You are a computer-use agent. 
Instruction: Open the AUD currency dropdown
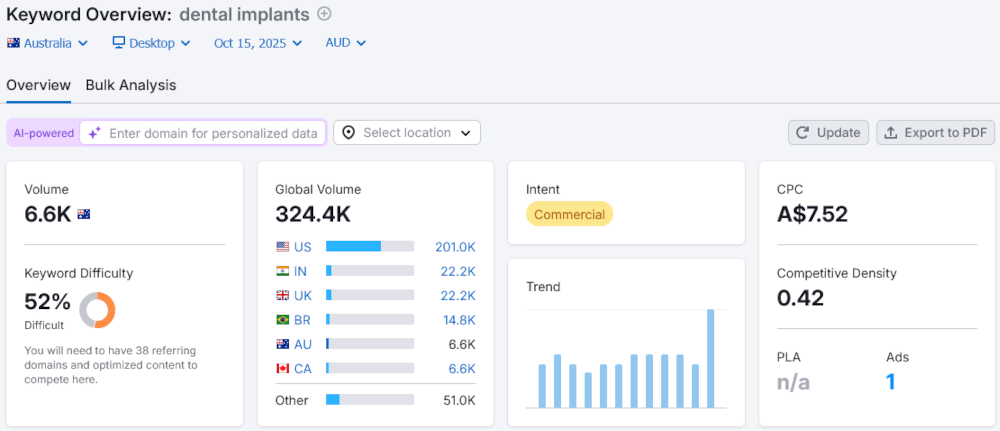(x=346, y=43)
